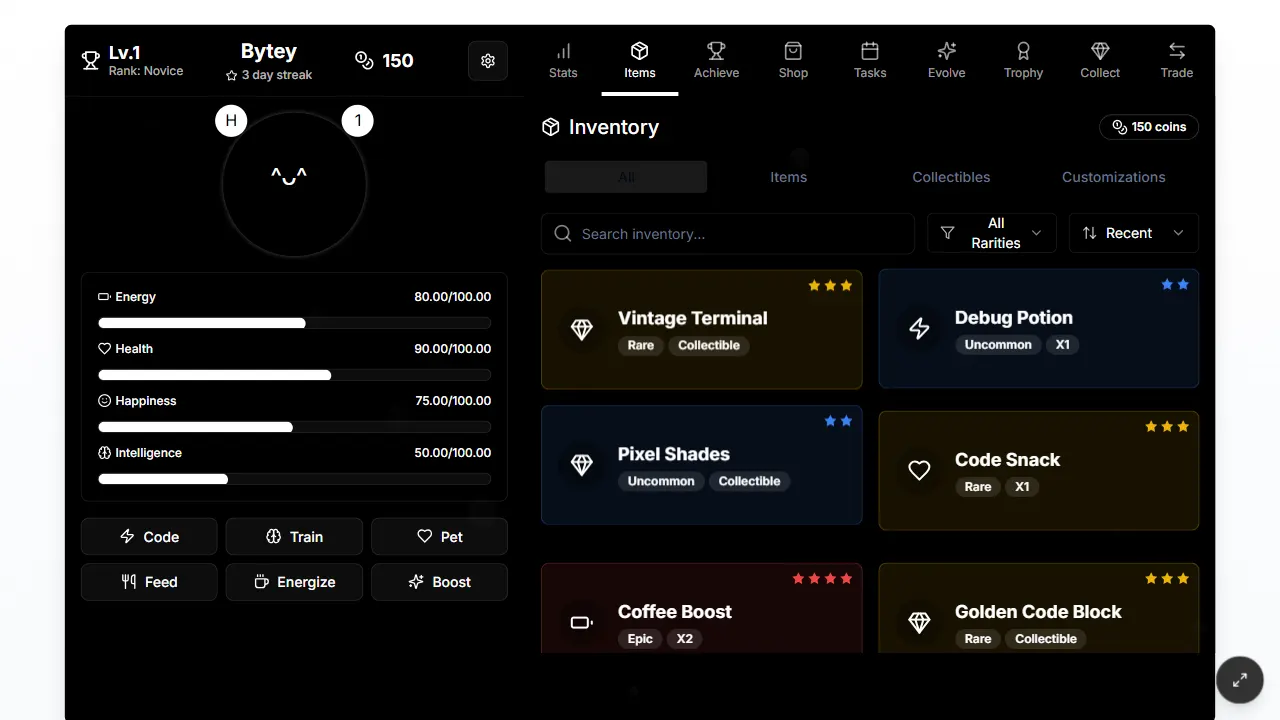This screenshot has height=720, width=1280.
Task: Click the Feed button
Action: tap(149, 582)
